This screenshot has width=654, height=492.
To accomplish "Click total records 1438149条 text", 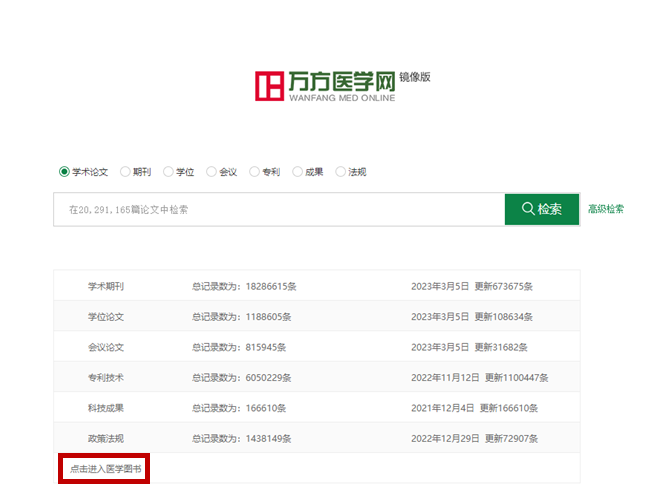I will (241, 439).
